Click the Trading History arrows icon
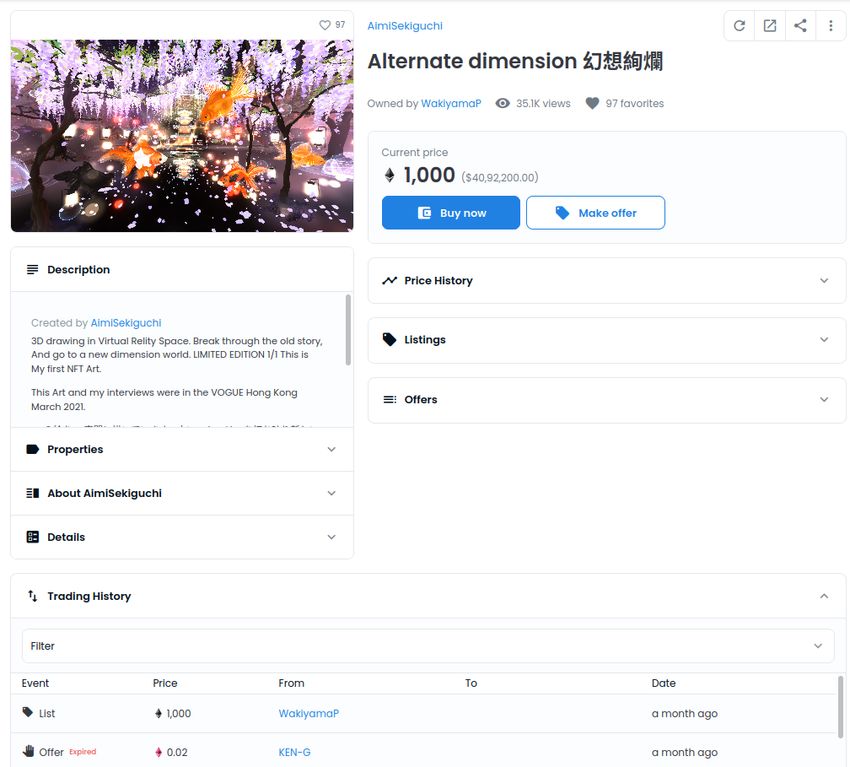This screenshot has height=767, width=850. [33, 596]
